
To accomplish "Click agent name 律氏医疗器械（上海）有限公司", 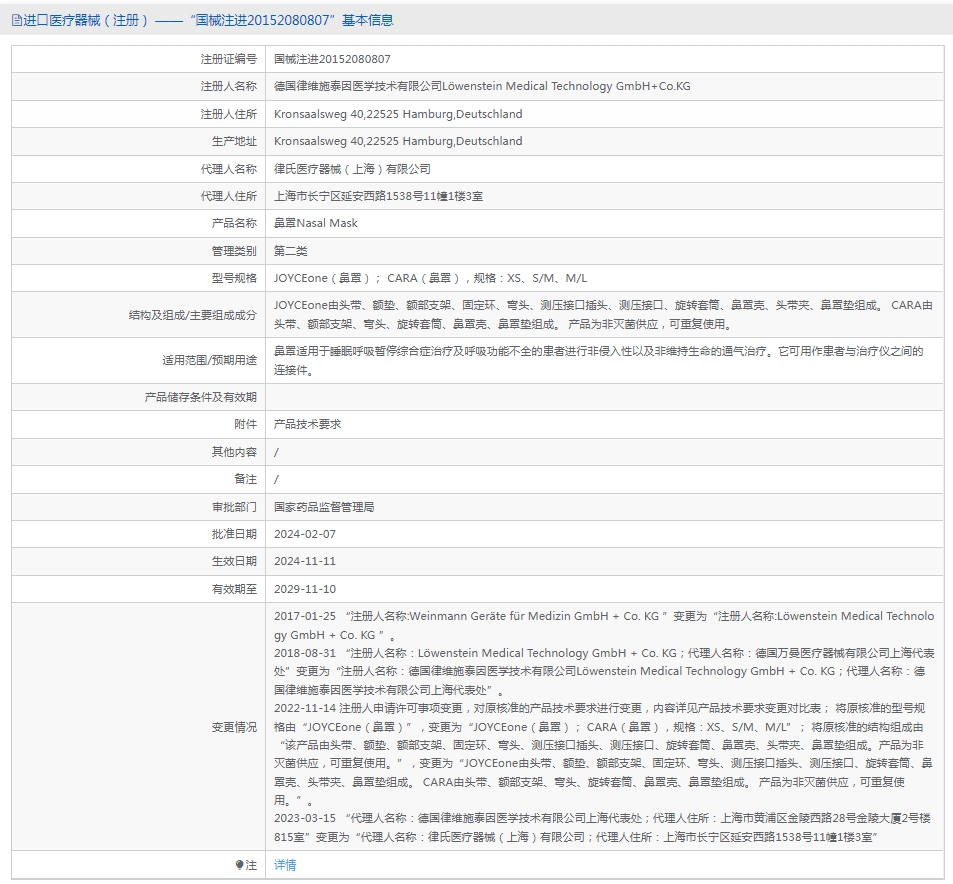I will pyautogui.click(x=353, y=169).
